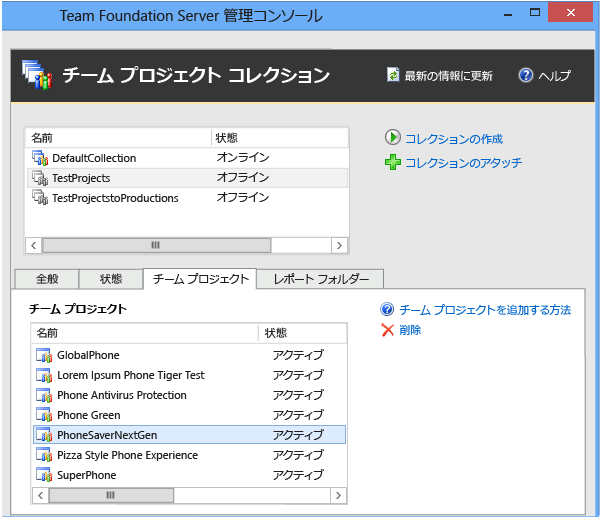Click the アクティブ status of Phone Green

pos(298,415)
